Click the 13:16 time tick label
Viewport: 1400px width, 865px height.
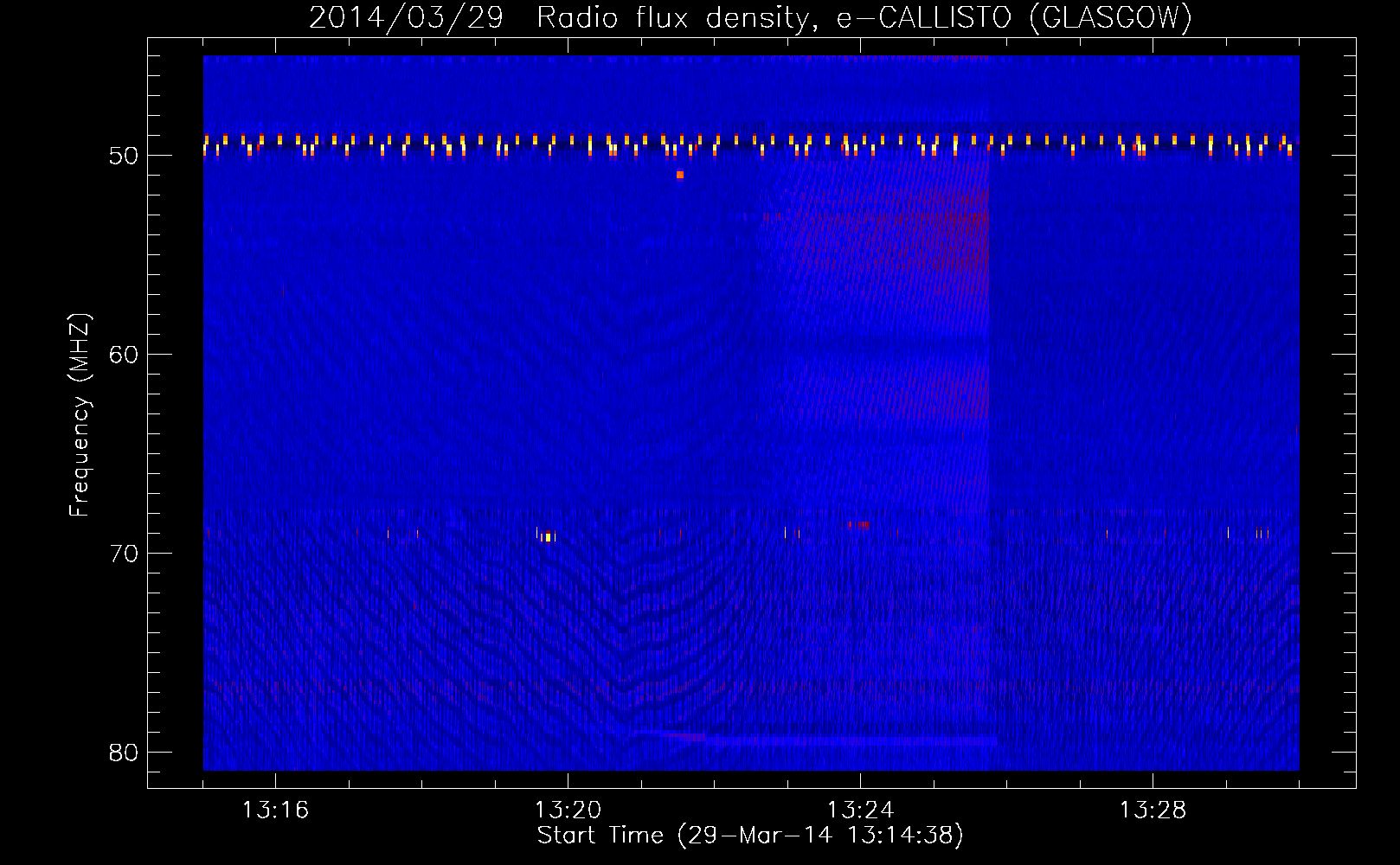(275, 811)
